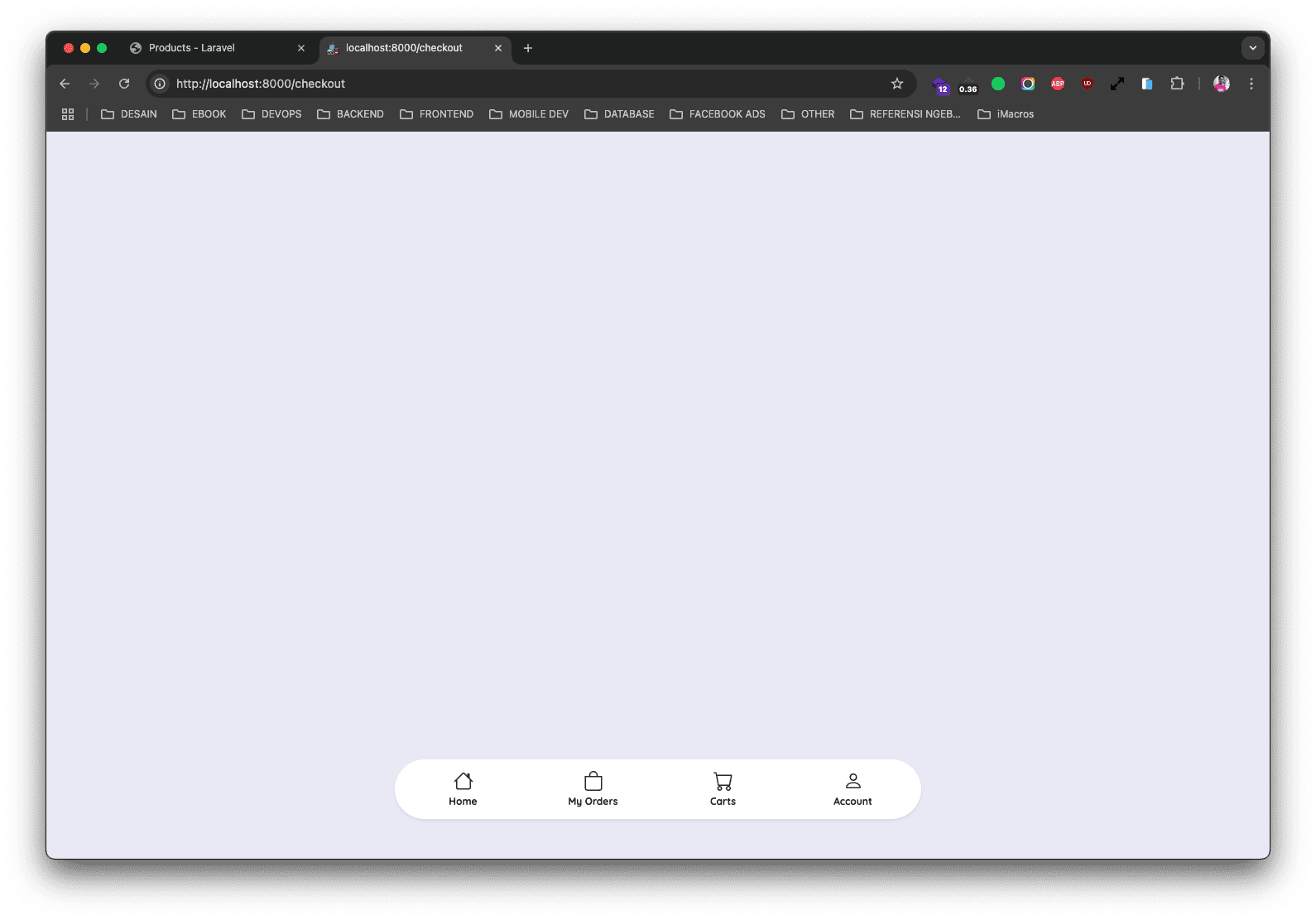The height and width of the screenshot is (920, 1316).
Task: Open My Orders in bottom navigation
Action: [x=593, y=789]
